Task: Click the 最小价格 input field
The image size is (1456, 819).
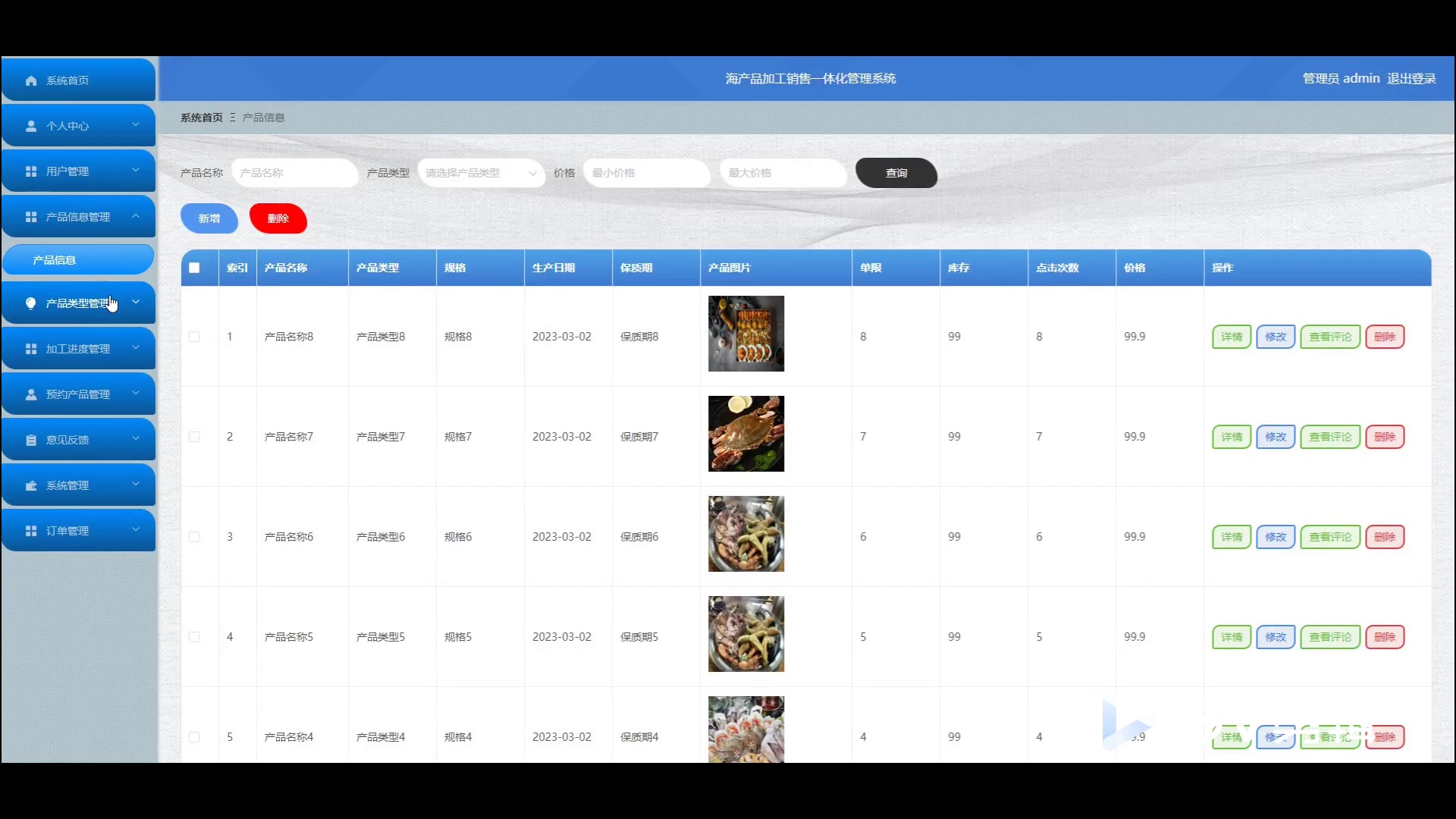Action: click(646, 173)
